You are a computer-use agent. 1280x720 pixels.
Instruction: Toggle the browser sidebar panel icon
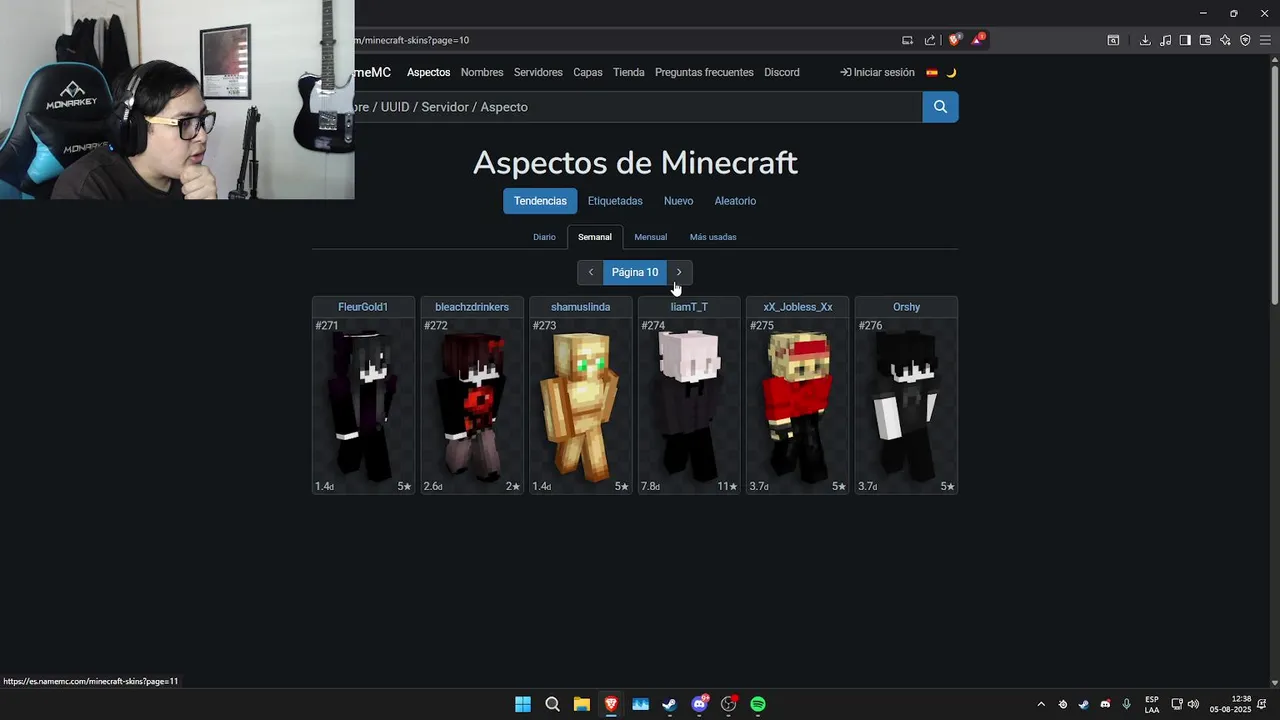tap(1185, 40)
